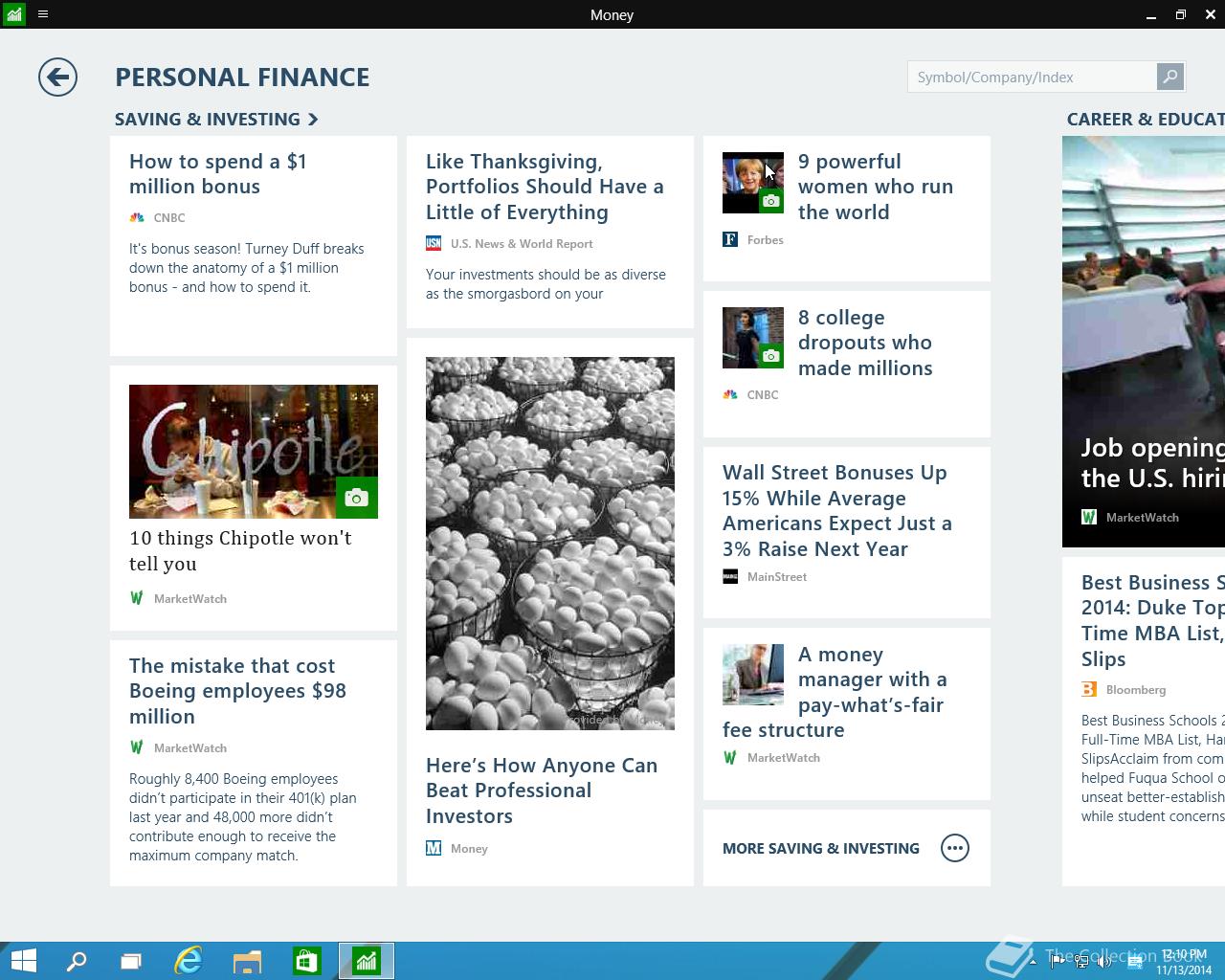This screenshot has height=980, width=1225.
Task: Click the MainStreet logo icon
Action: (x=730, y=577)
